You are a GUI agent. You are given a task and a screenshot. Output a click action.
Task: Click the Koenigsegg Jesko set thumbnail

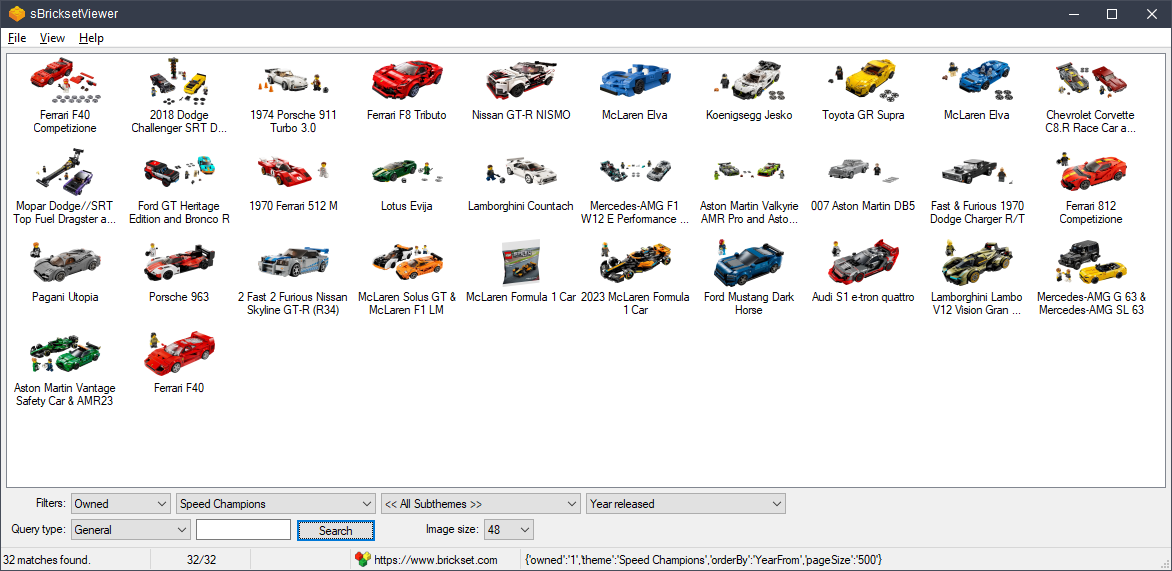pyautogui.click(x=748, y=80)
